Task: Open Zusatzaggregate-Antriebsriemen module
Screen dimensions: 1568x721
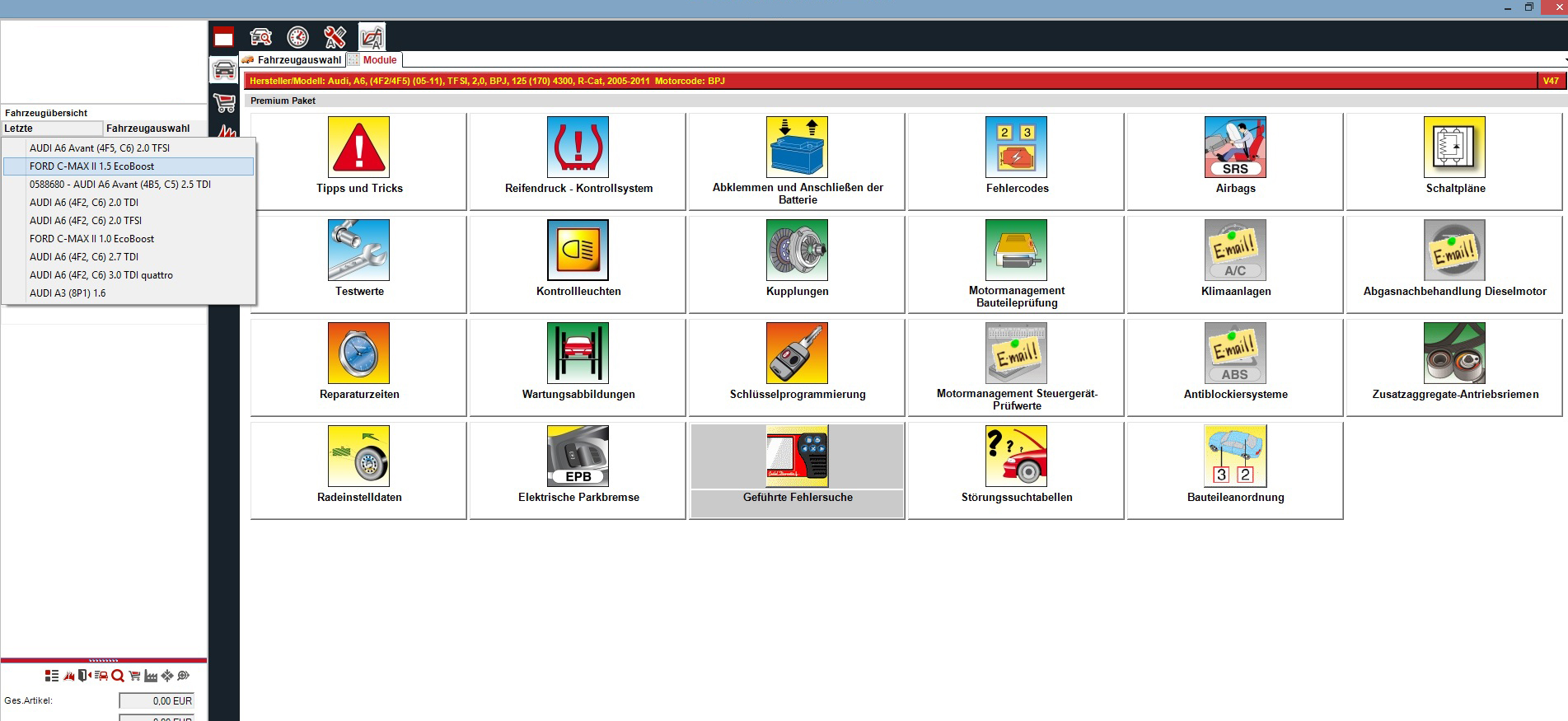Action: (x=1454, y=367)
